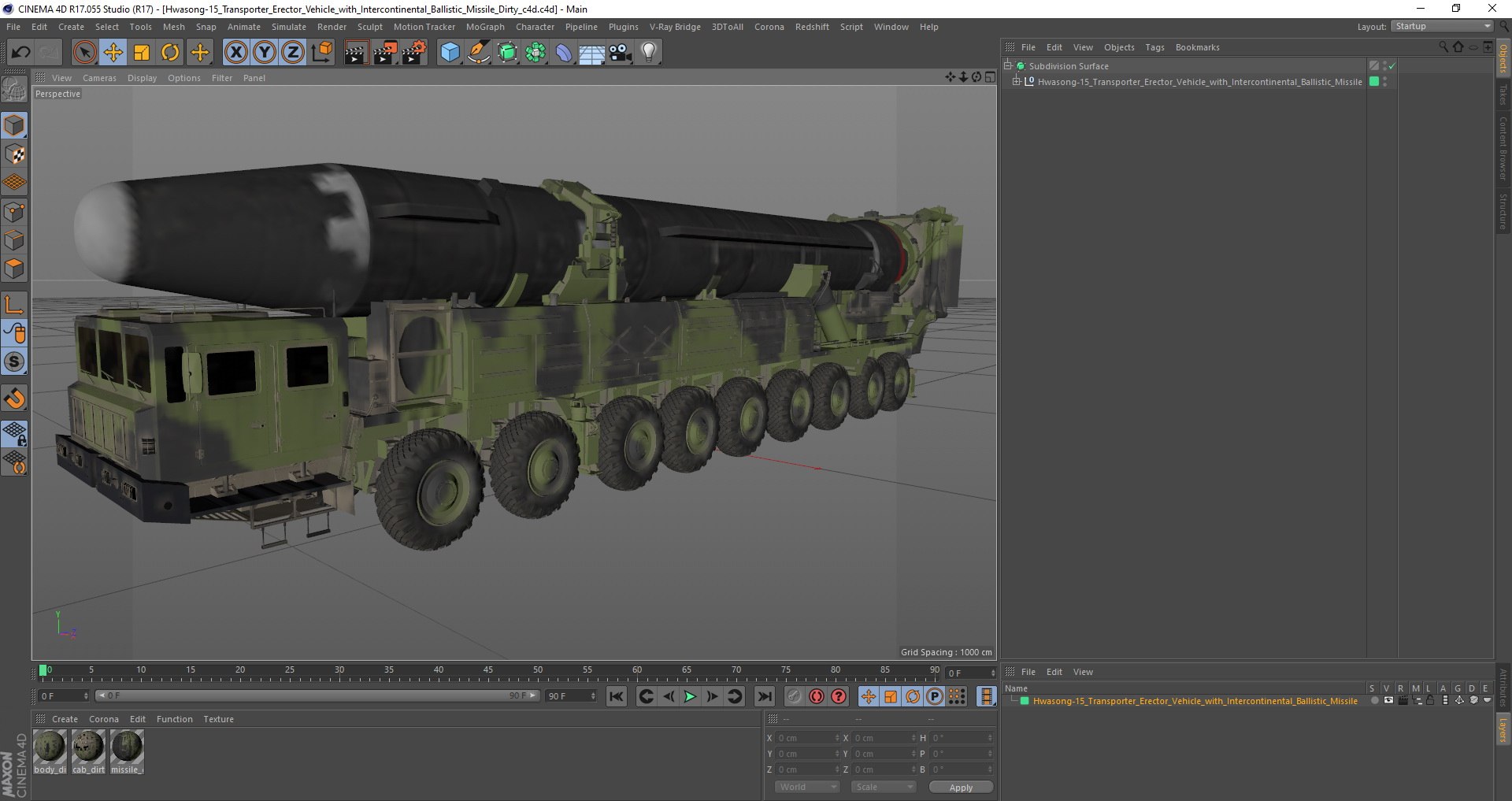The height and width of the screenshot is (801, 1512).
Task: Toggle Hwasong-15 layer visibility in Layers panel
Action: (1388, 700)
